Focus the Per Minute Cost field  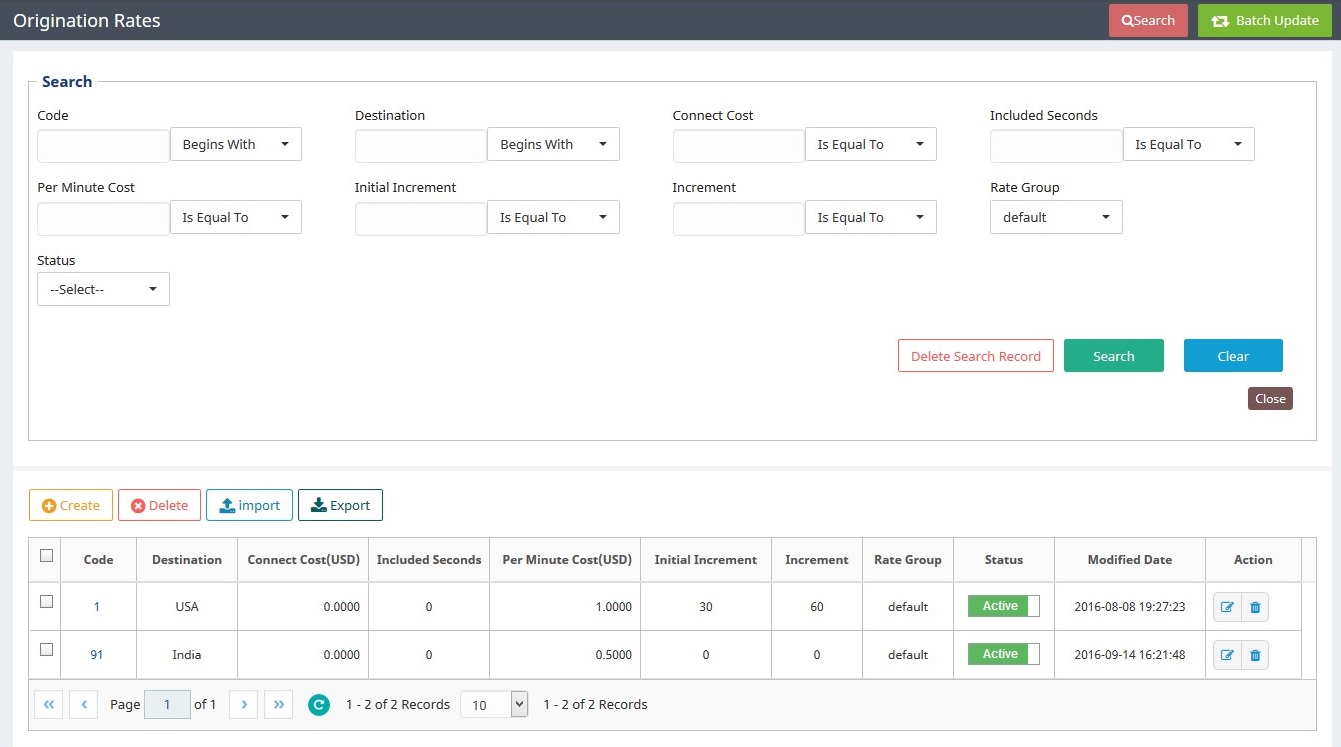point(103,218)
